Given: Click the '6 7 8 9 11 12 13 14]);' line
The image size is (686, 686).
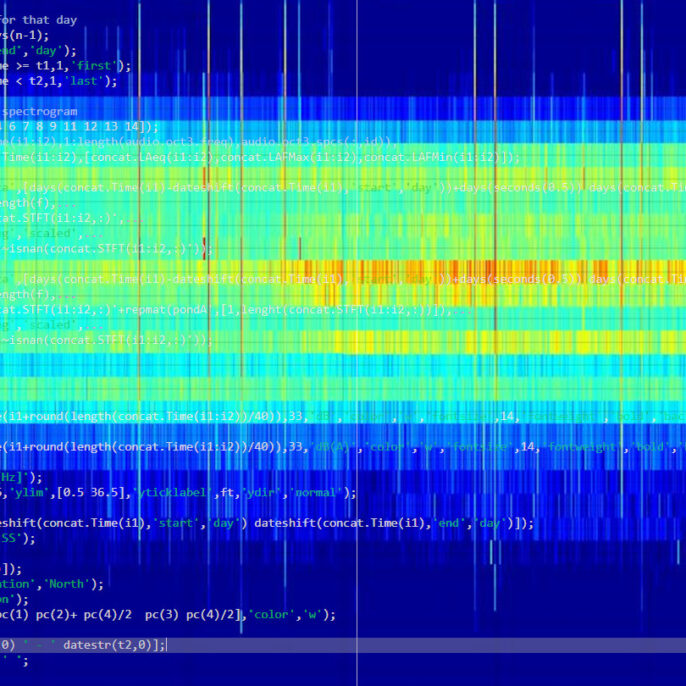Looking at the screenshot, I should click(x=79, y=127).
